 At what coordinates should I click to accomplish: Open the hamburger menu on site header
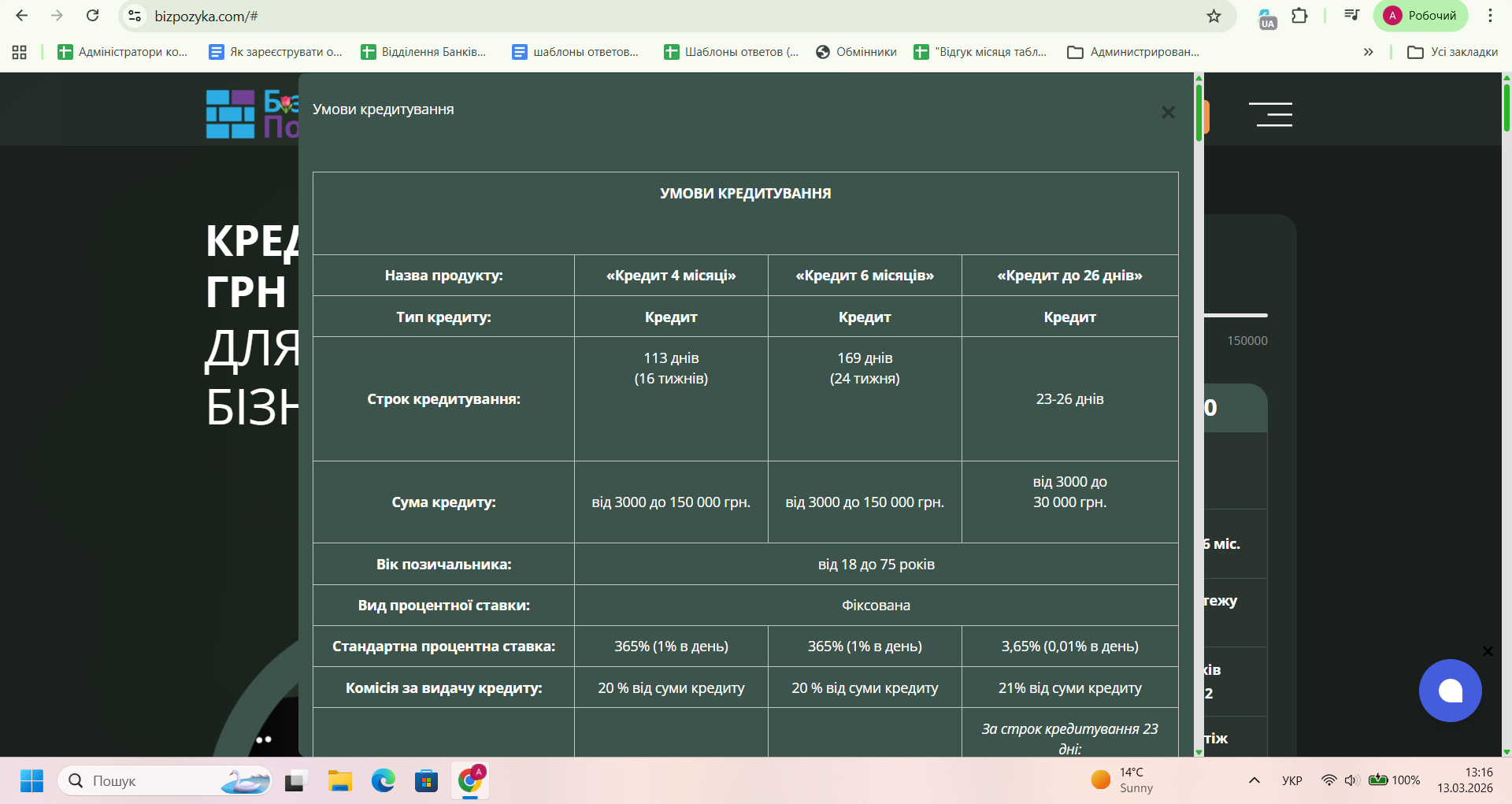point(1270,114)
